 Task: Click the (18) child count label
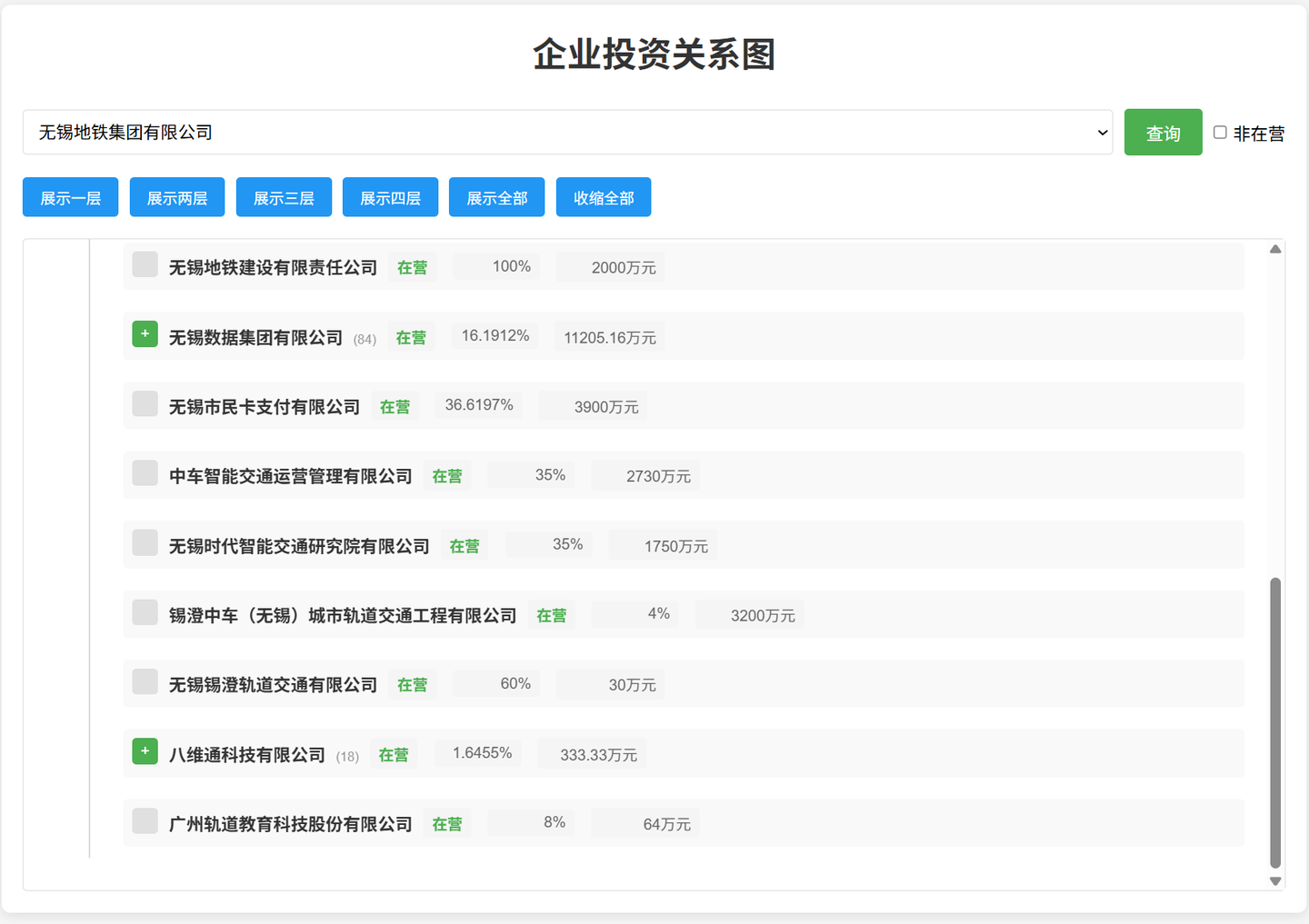pyautogui.click(x=347, y=756)
